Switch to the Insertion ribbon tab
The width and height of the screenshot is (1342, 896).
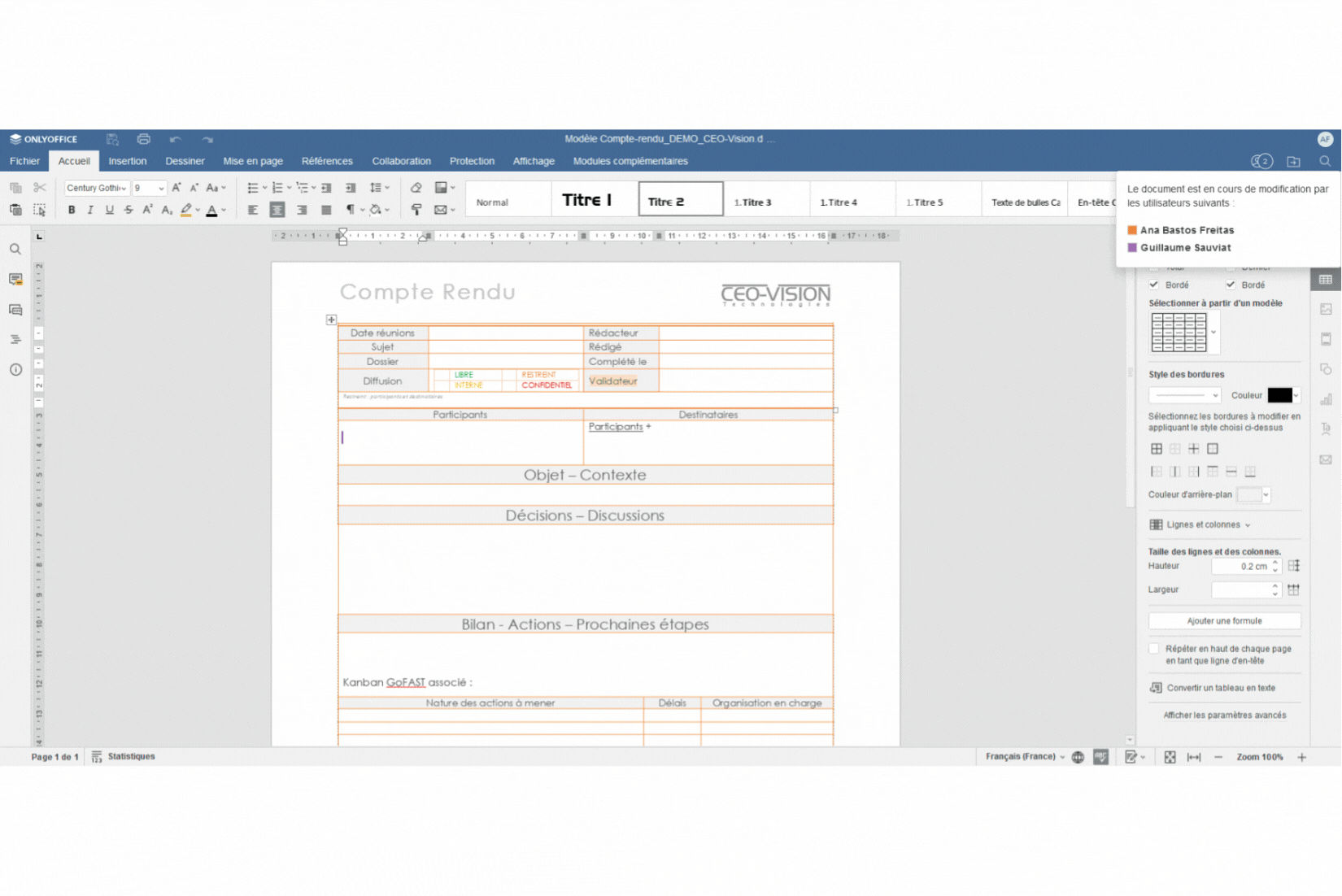pyautogui.click(x=128, y=161)
